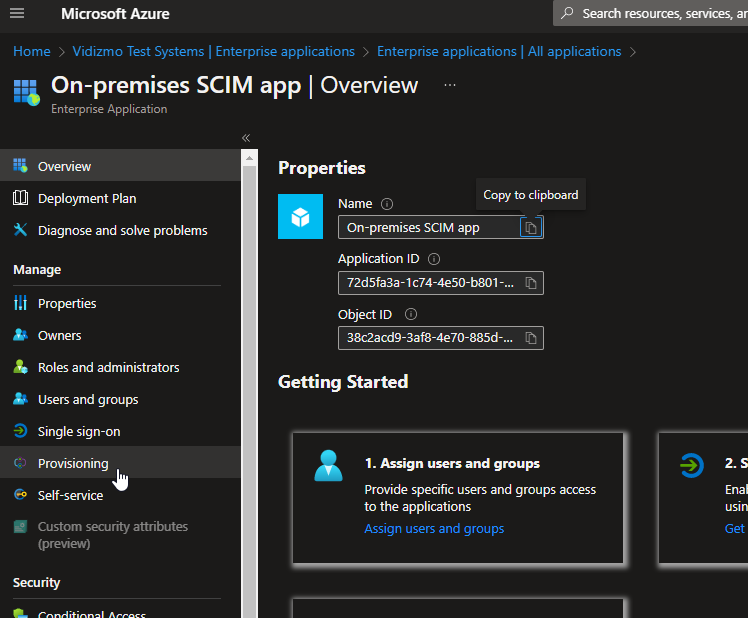
Task: Copy the Application ID to clipboard
Action: coord(531,283)
